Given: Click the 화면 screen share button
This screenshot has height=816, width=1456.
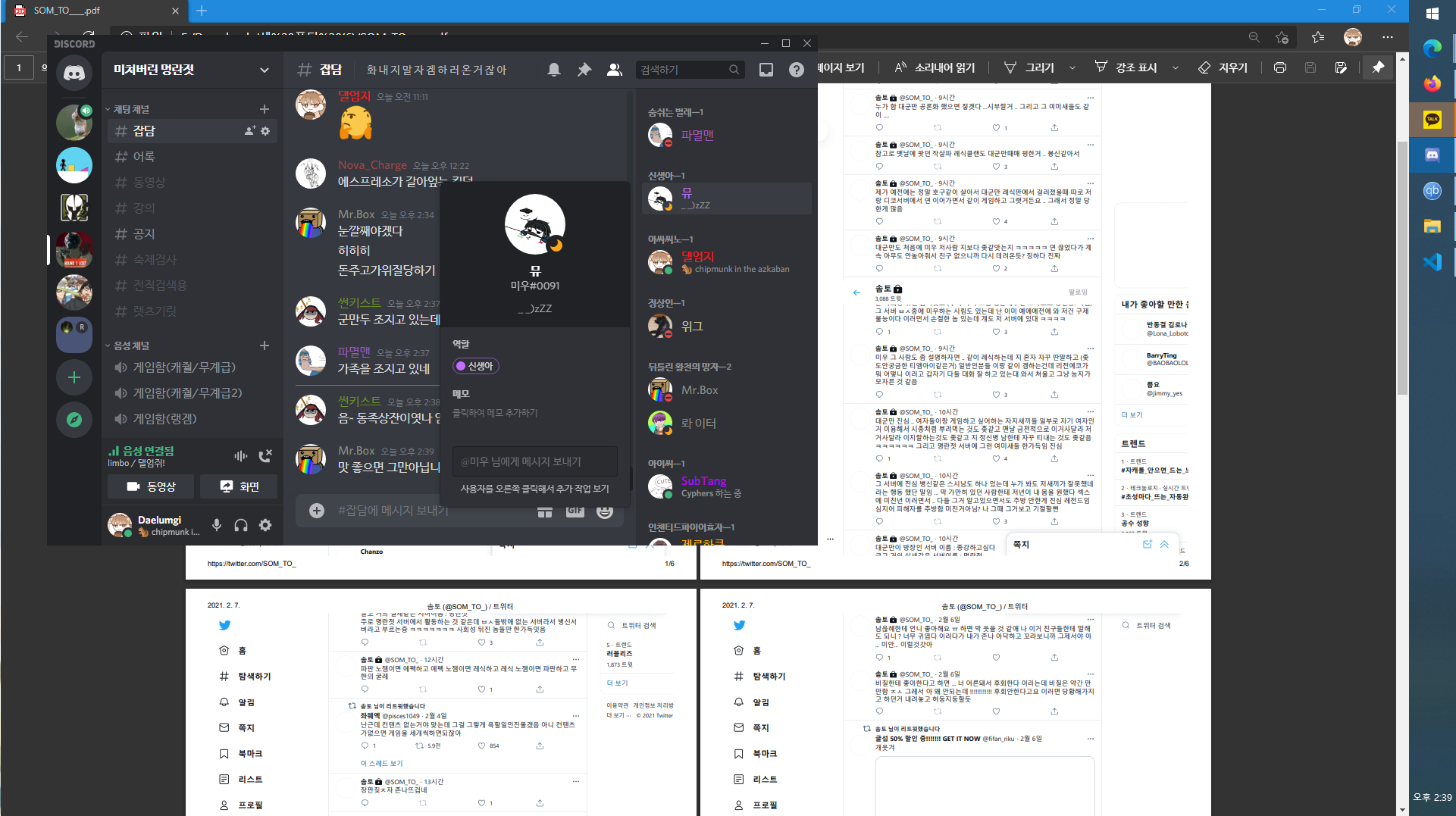Looking at the screenshot, I should (240, 486).
